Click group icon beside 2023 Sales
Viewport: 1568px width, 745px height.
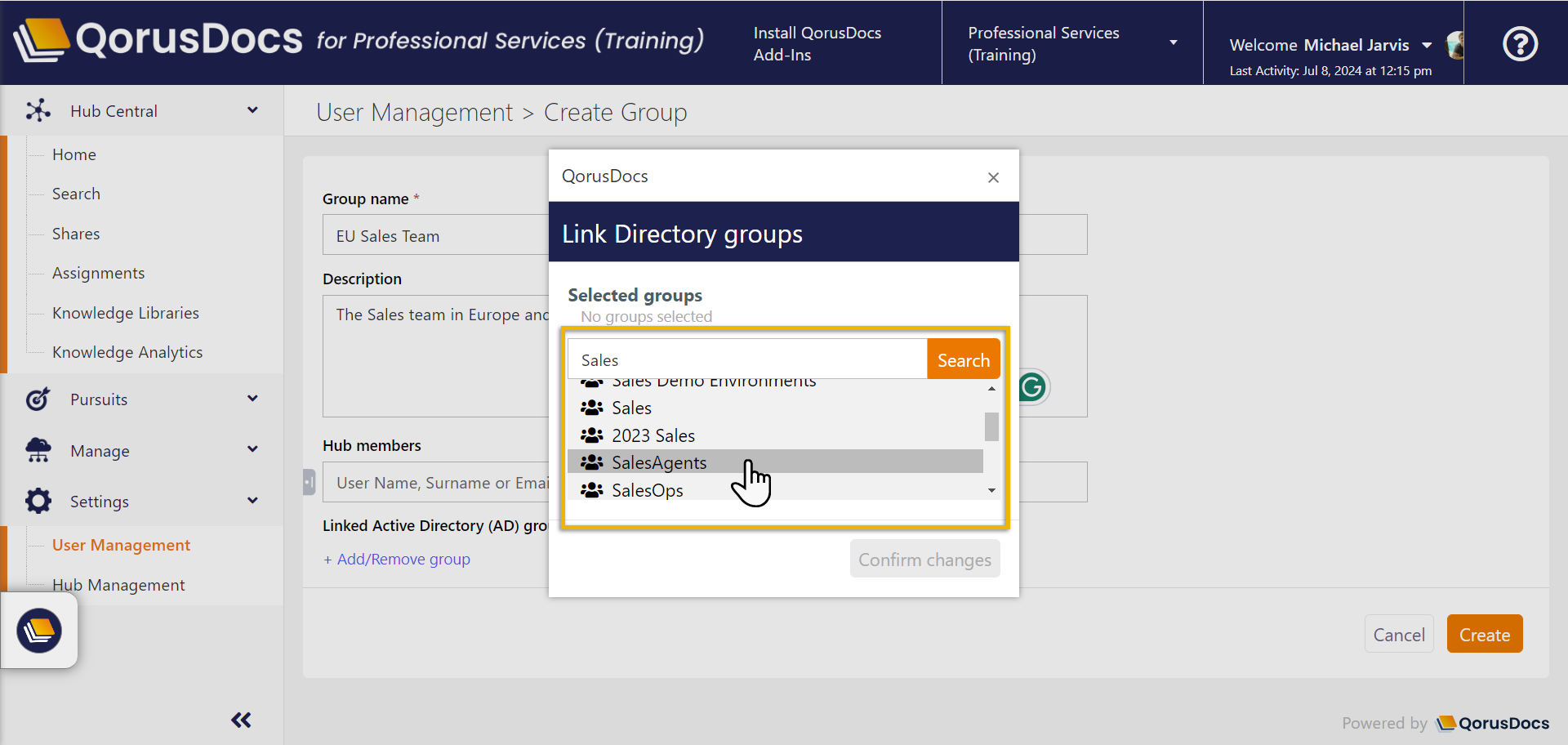click(x=591, y=435)
